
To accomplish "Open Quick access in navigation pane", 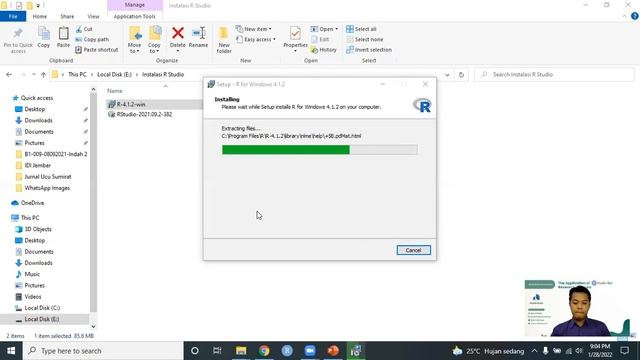I will [37, 98].
